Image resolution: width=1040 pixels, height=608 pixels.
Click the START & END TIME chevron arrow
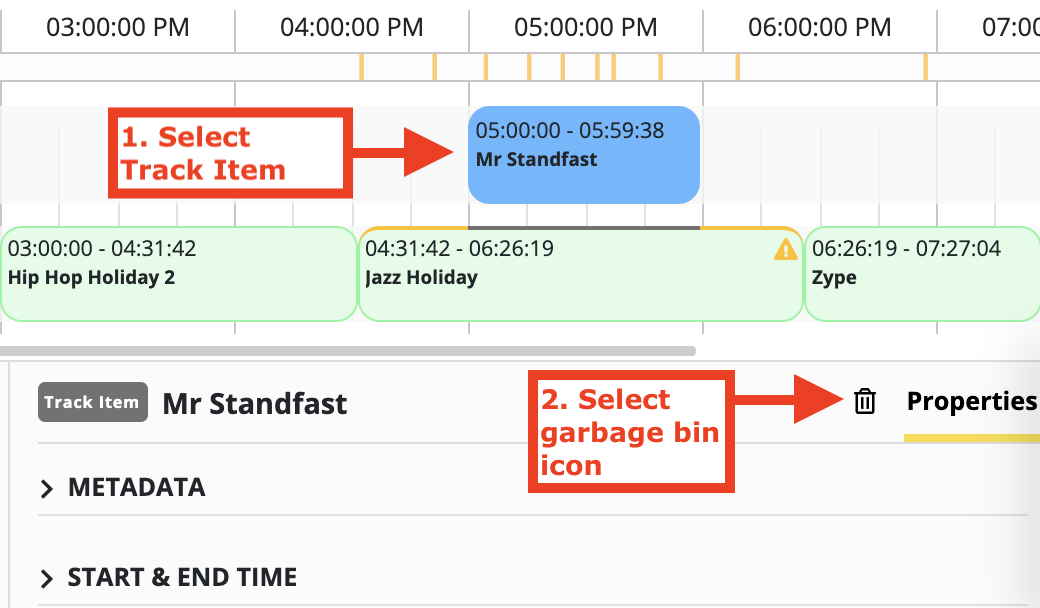(x=46, y=579)
